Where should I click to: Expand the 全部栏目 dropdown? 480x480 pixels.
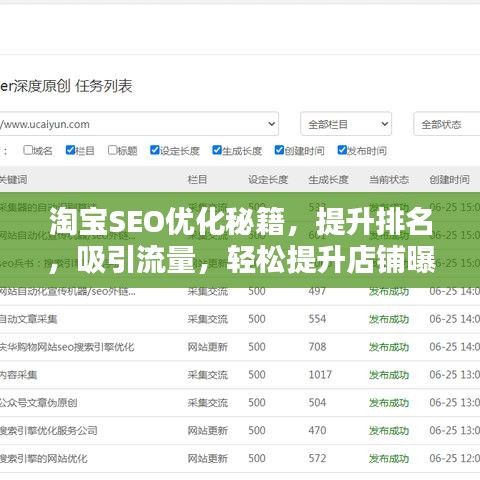(x=346, y=124)
